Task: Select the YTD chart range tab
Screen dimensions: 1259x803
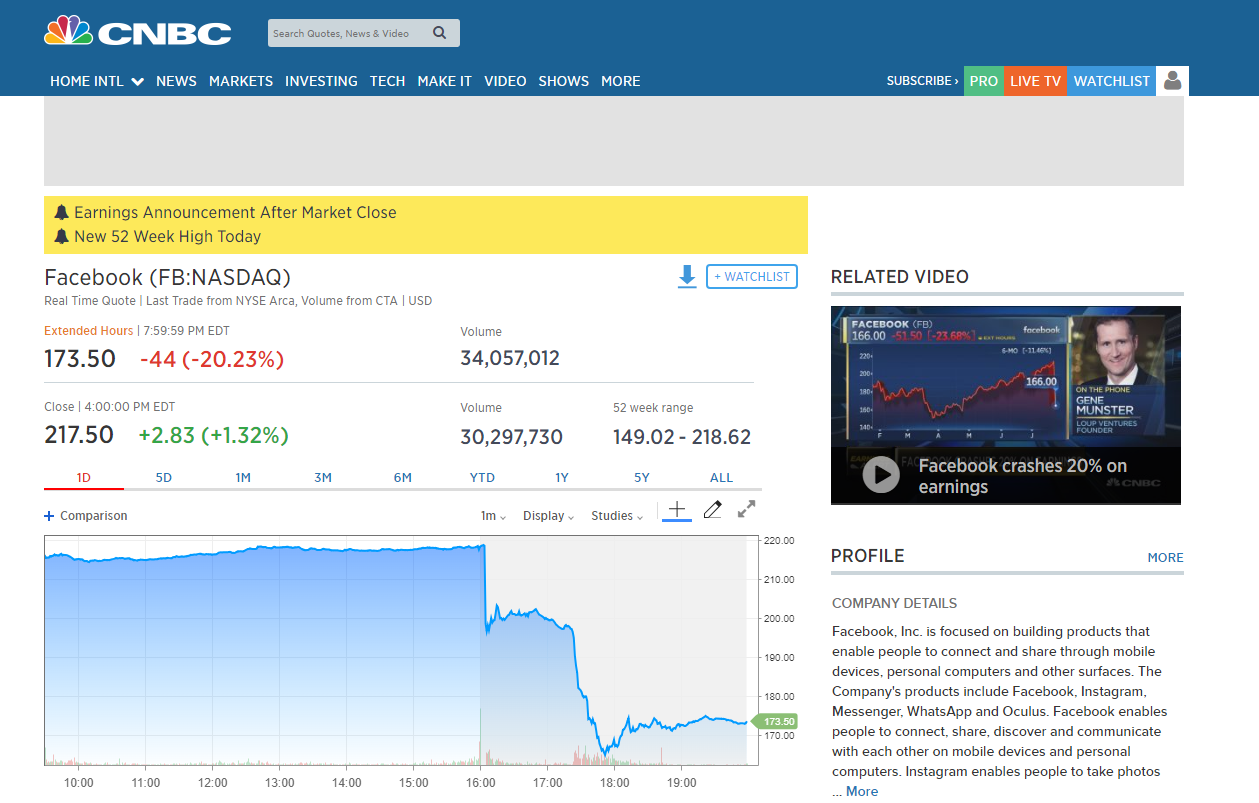Action: (x=482, y=478)
